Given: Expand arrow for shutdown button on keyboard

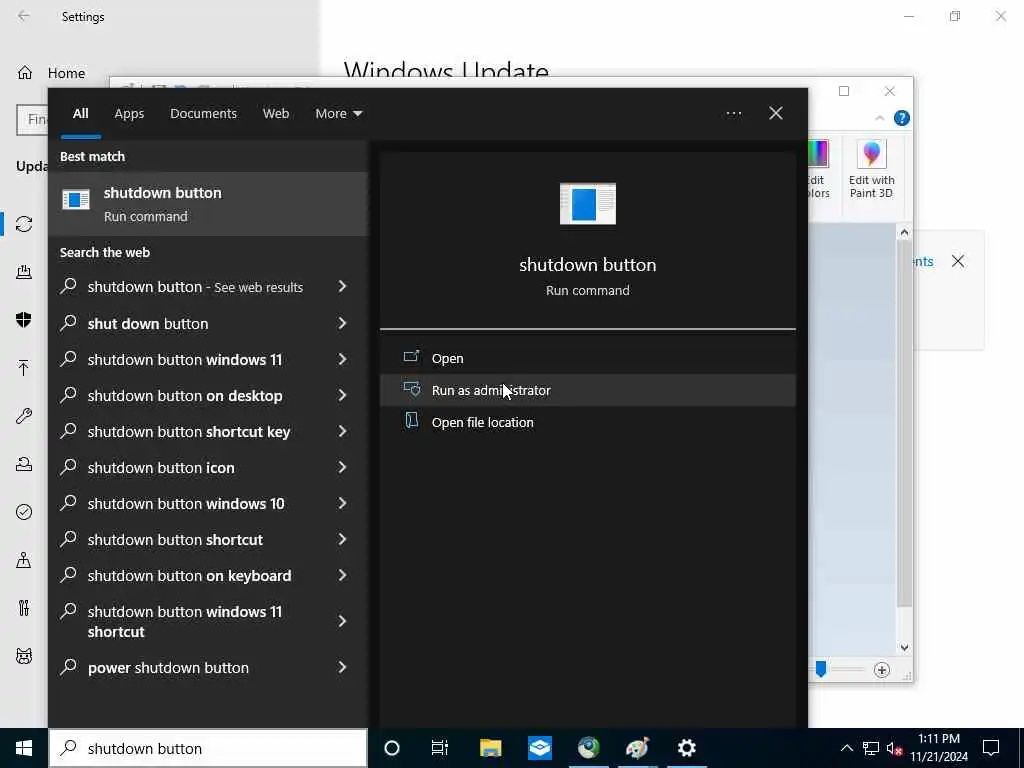Looking at the screenshot, I should [x=342, y=575].
